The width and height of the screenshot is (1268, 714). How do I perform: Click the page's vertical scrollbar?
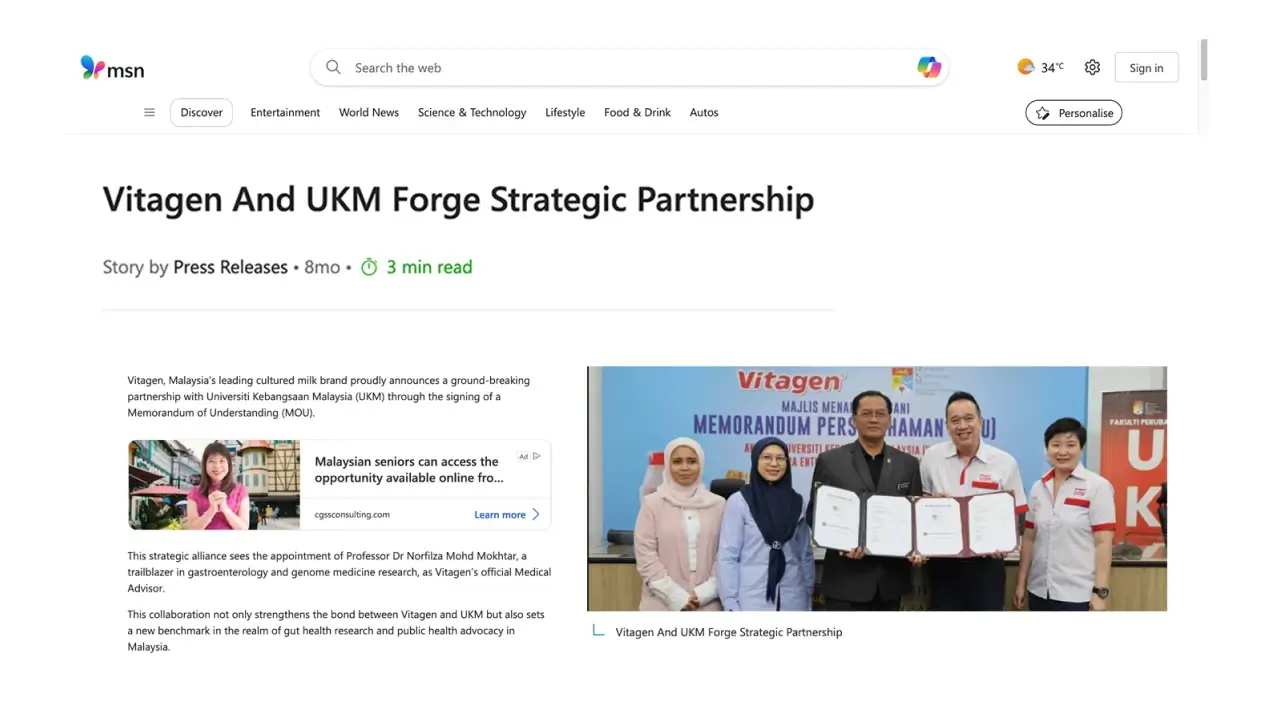[x=1204, y=60]
